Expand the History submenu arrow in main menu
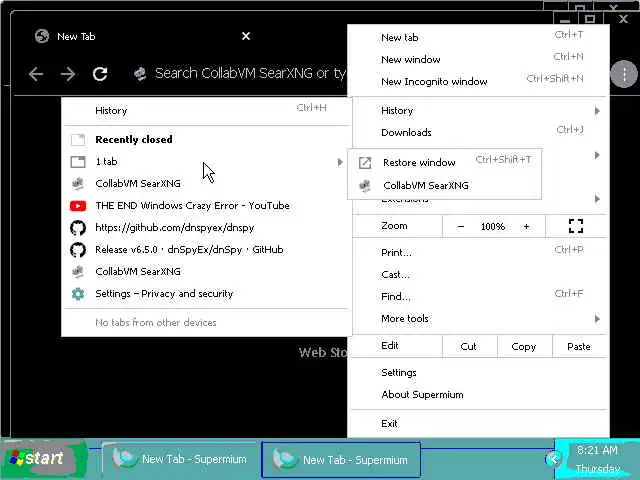The image size is (640, 480). (x=597, y=111)
